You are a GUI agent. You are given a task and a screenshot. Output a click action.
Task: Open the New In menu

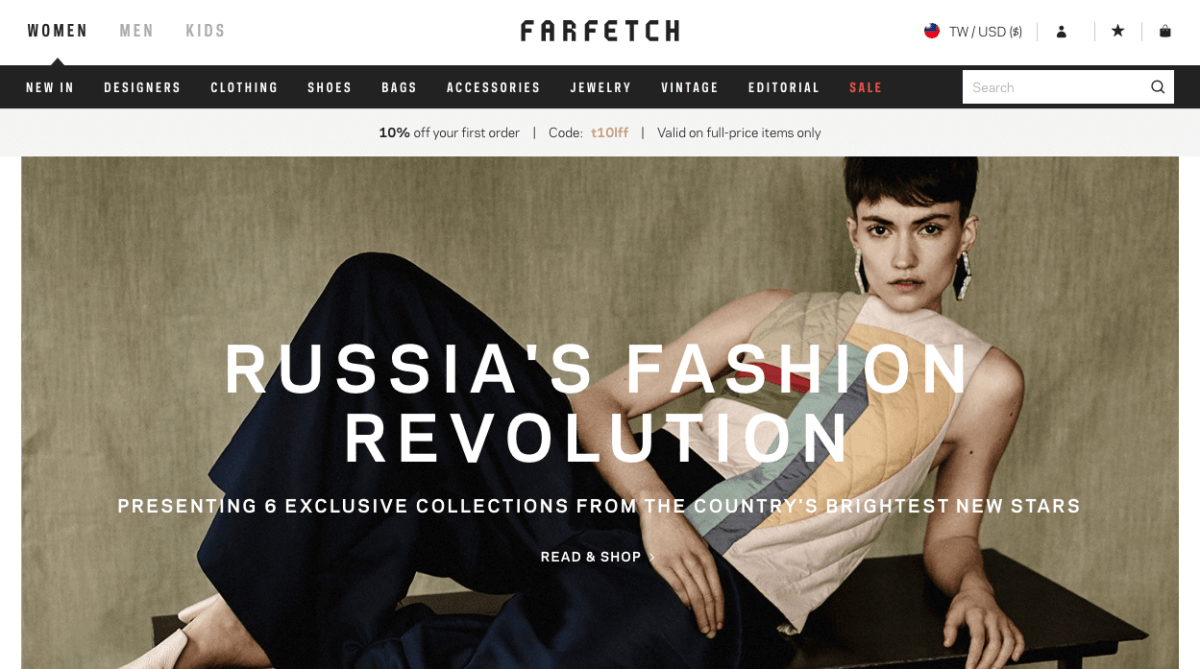point(50,88)
